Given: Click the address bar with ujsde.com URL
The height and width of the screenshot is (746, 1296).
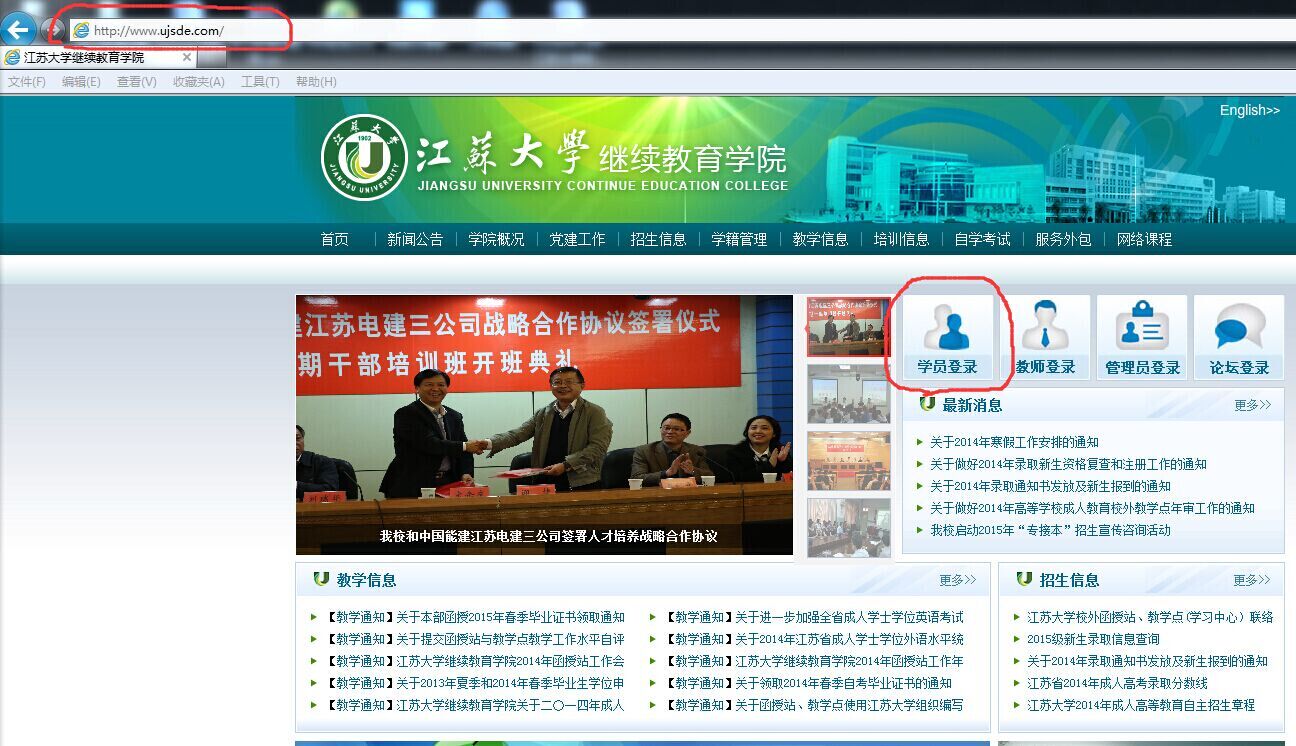Looking at the screenshot, I should point(680,31).
